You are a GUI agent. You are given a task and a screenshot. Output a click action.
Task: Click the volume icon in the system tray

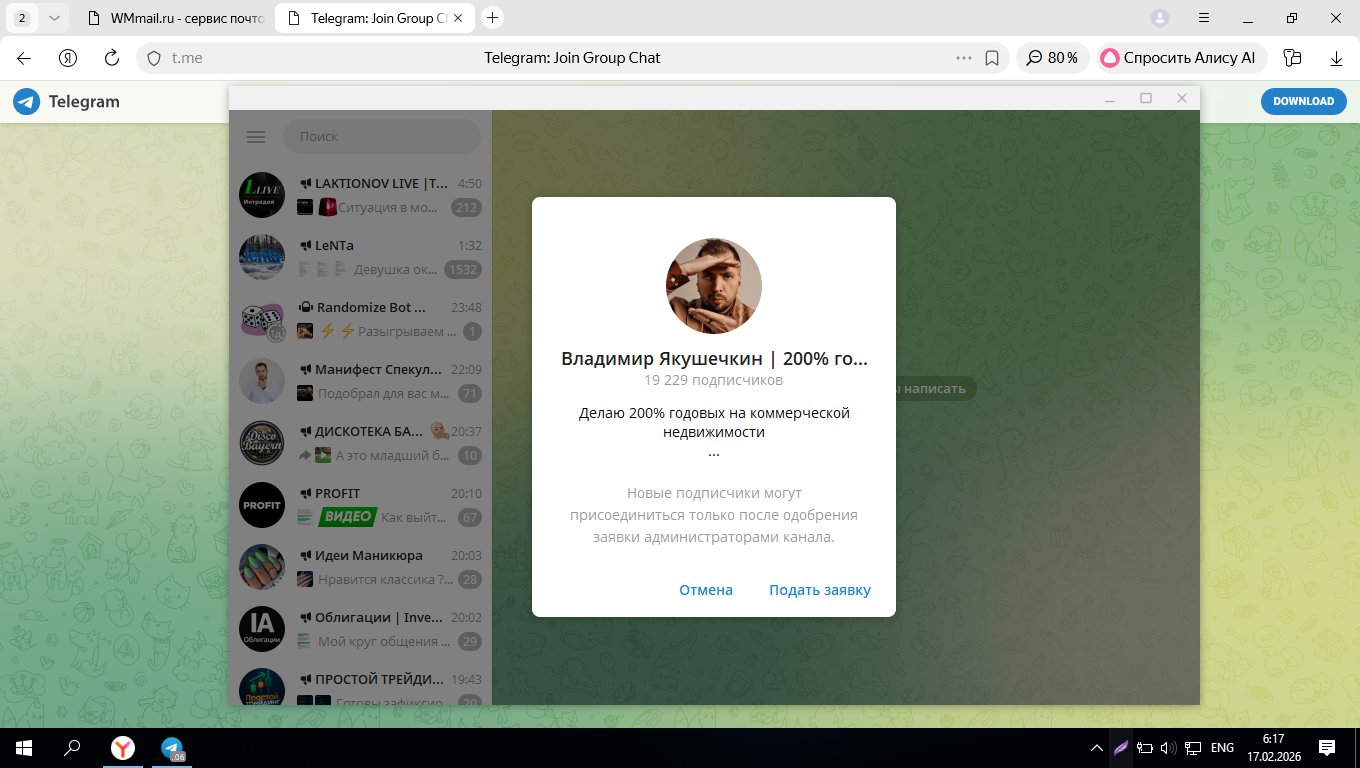[x=1168, y=748]
